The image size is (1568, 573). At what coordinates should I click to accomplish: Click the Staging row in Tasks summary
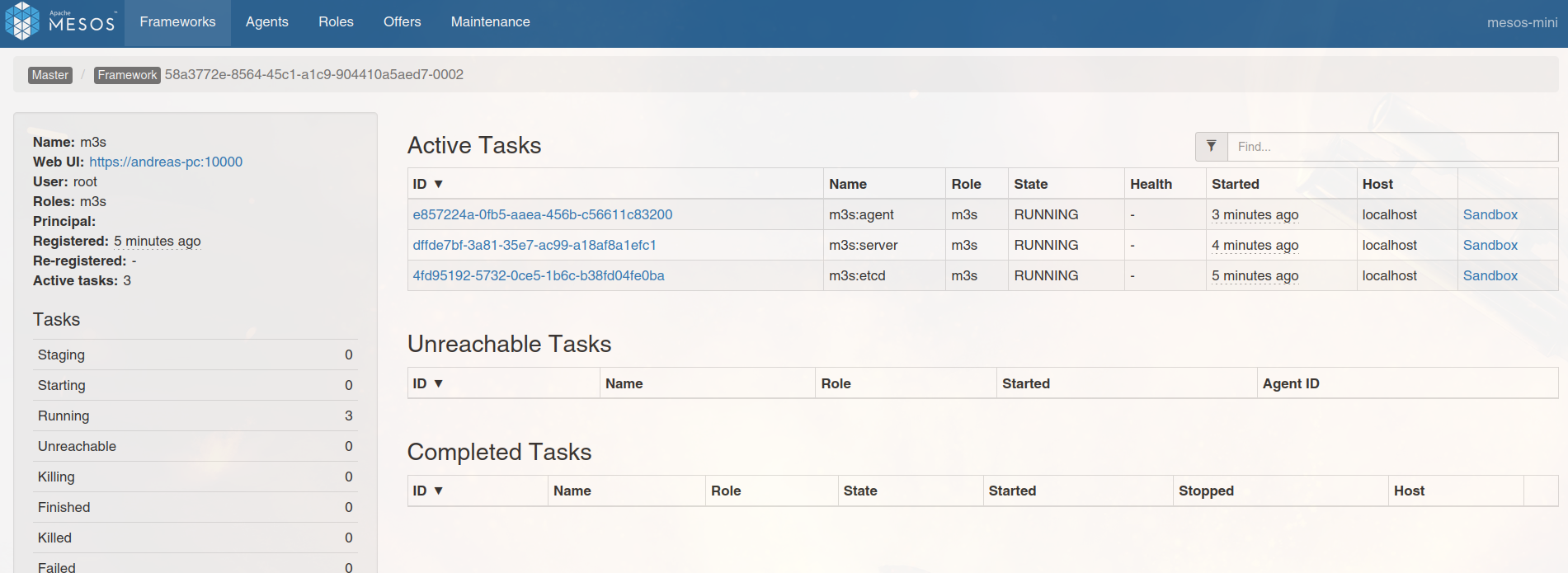(195, 355)
